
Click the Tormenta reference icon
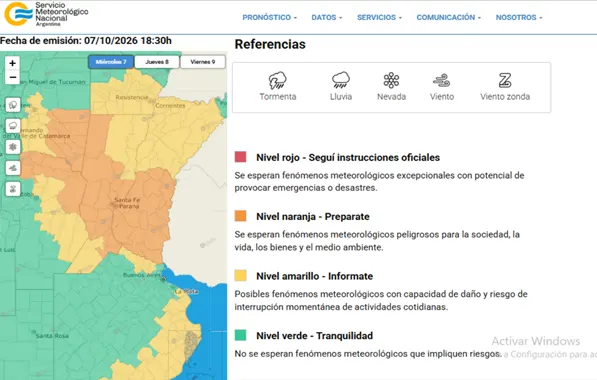click(278, 80)
